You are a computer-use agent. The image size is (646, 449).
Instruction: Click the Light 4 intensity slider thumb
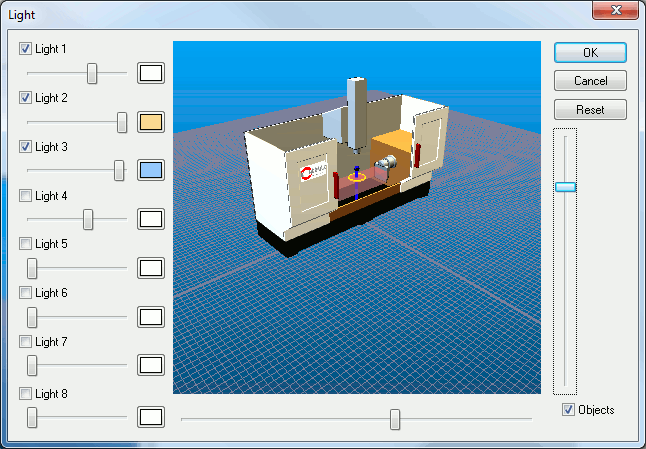[x=88, y=219]
